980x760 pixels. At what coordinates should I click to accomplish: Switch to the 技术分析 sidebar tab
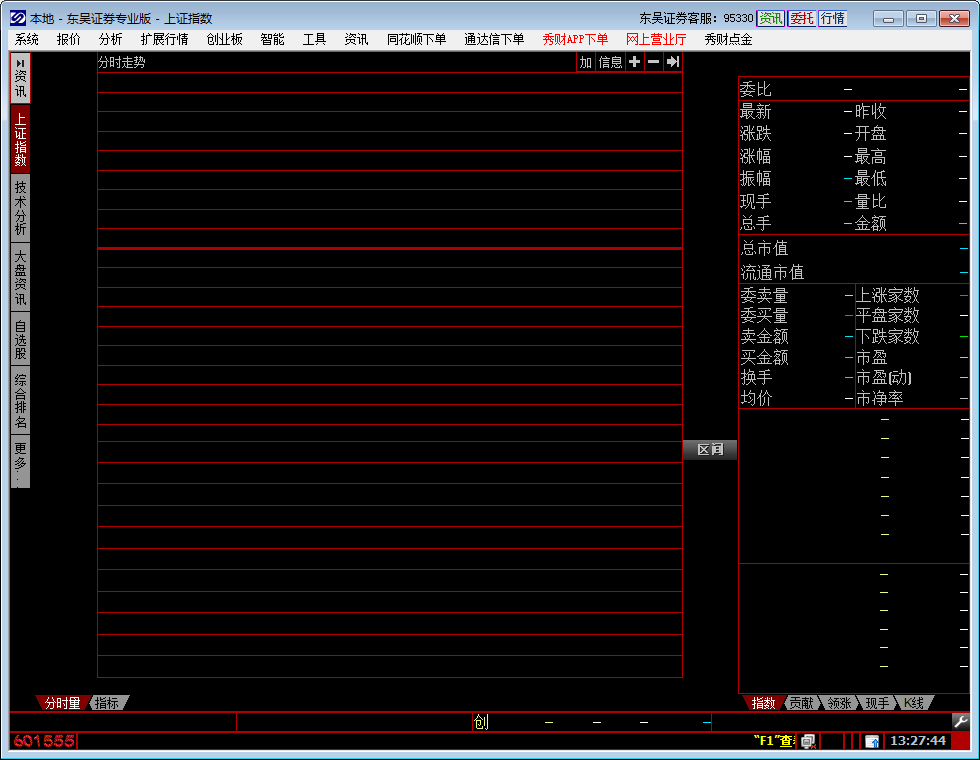point(20,208)
